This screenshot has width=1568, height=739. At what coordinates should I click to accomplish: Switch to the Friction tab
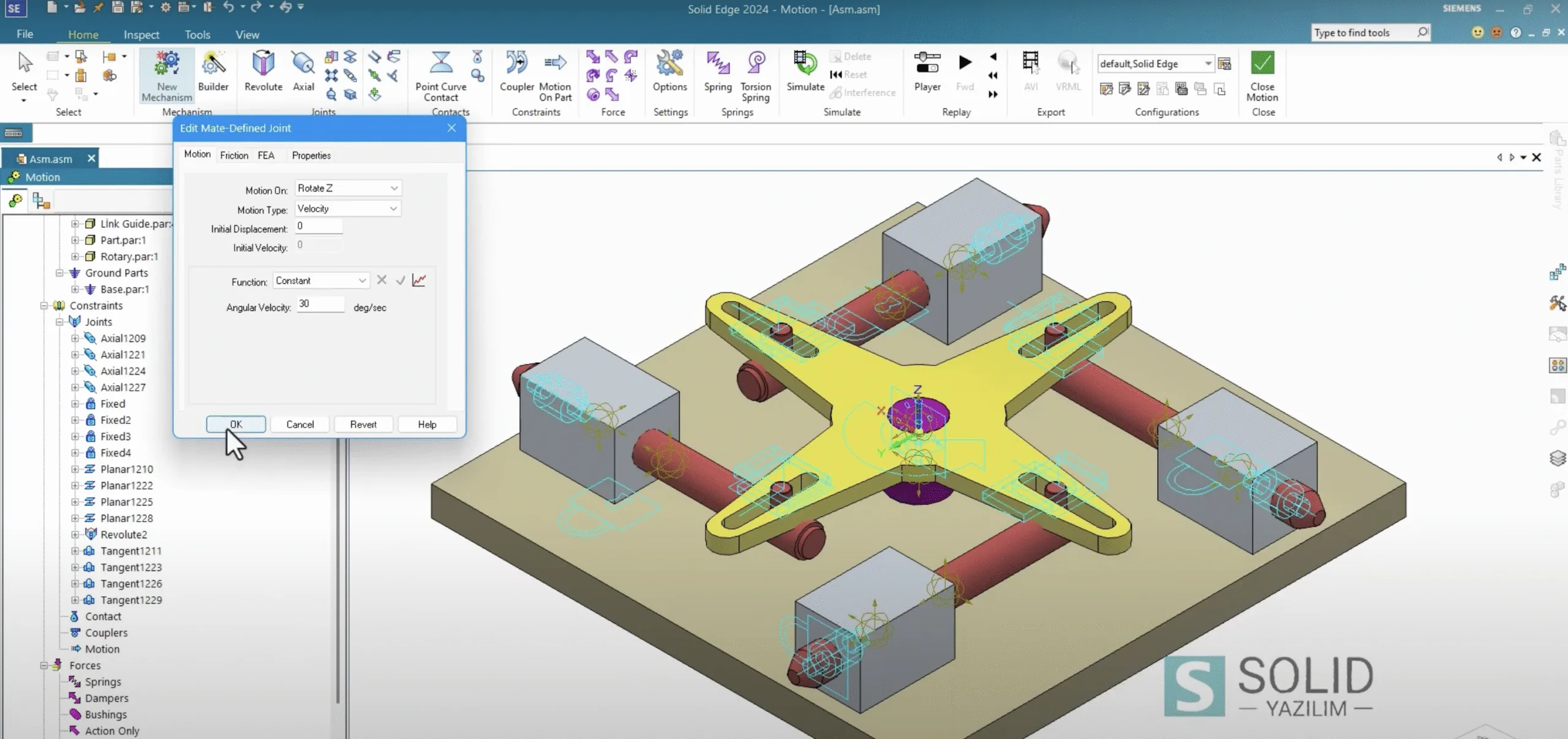[234, 156]
